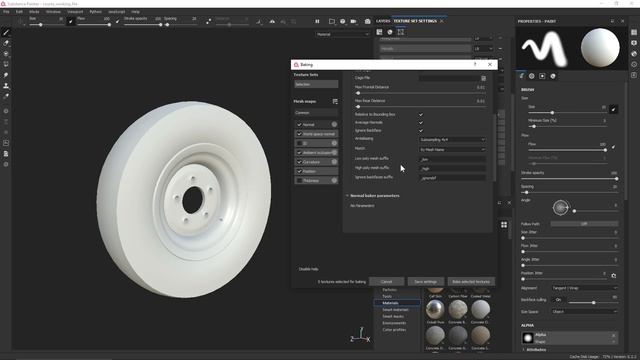Screen dimensions: 640x360
Task: Open video camera options in top toolbar
Action: 353,21
